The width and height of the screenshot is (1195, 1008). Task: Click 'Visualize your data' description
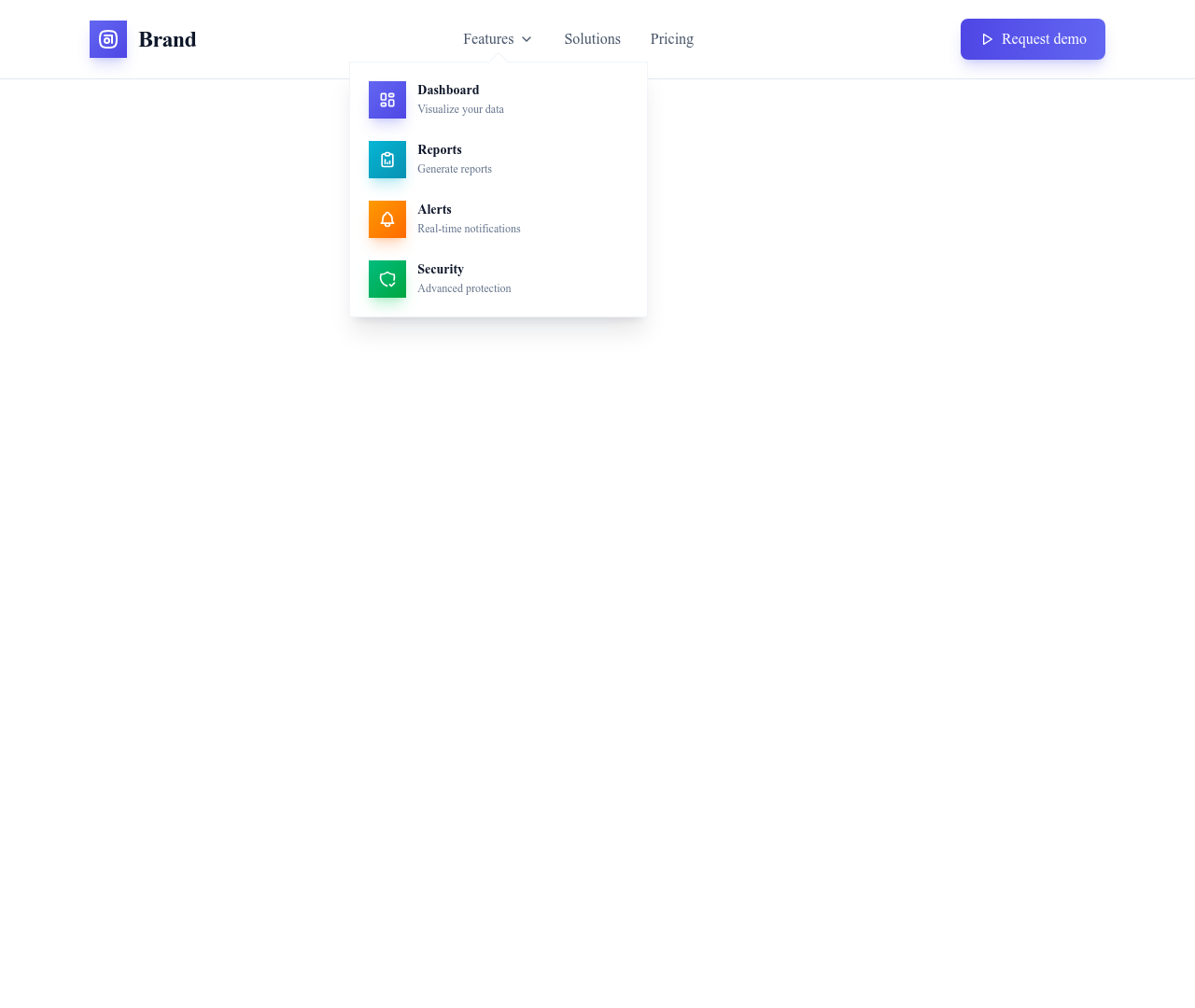click(460, 109)
